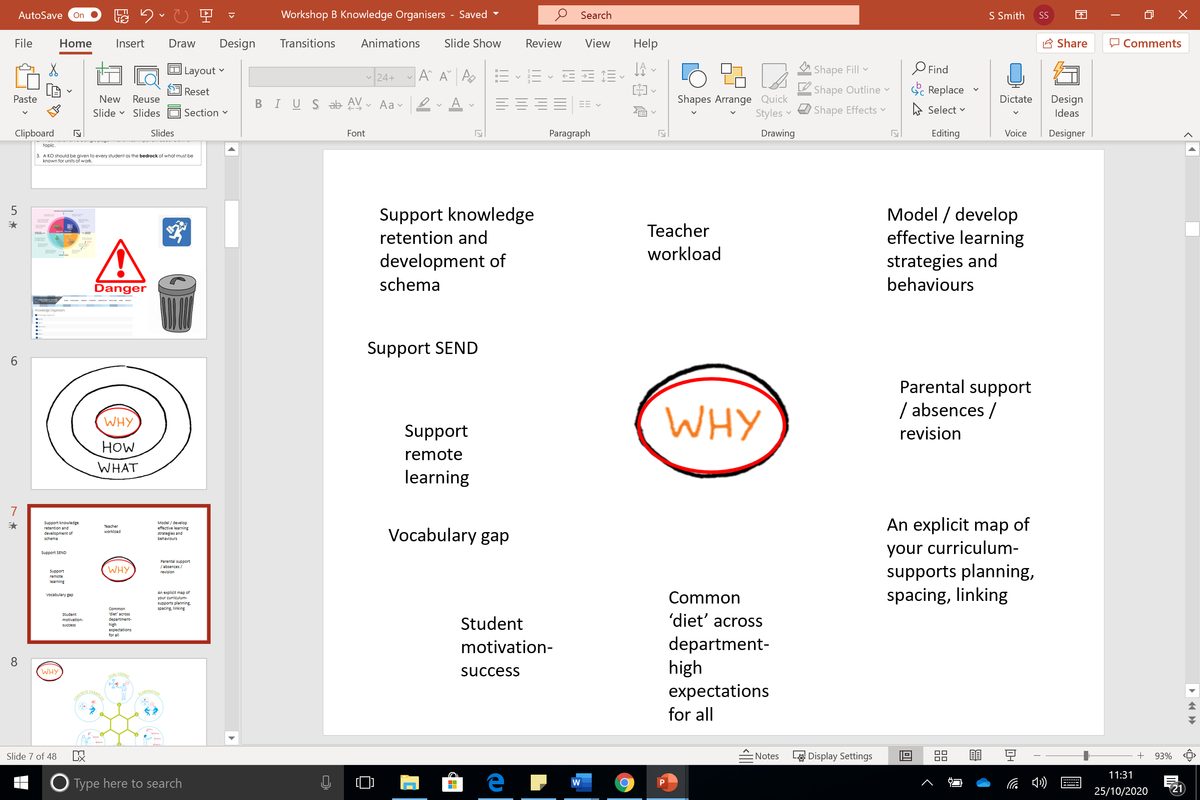Toggle the Notes pane
Viewport: 1200px width, 800px height.
pos(760,756)
